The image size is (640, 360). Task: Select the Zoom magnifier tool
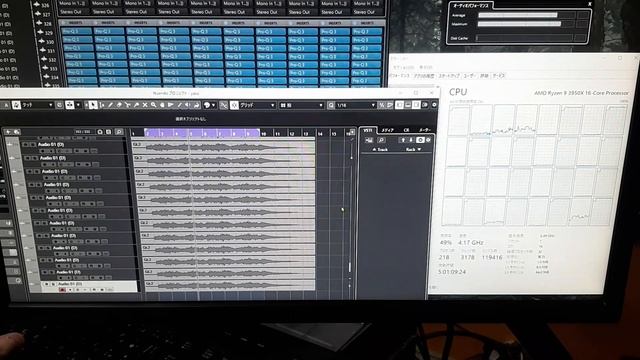[x=153, y=105]
